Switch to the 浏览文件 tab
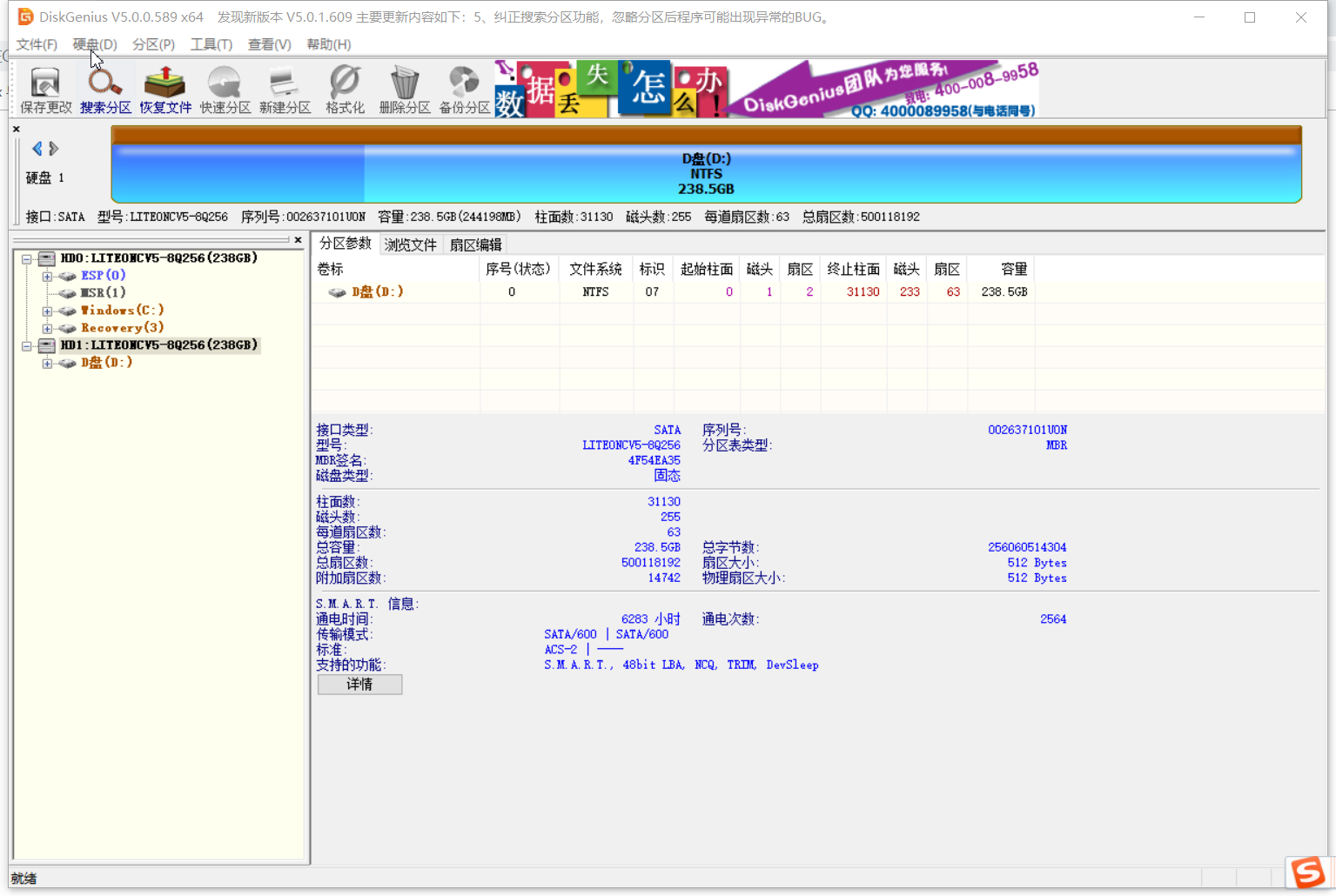Screen dimensions: 1336x896 coord(411,245)
